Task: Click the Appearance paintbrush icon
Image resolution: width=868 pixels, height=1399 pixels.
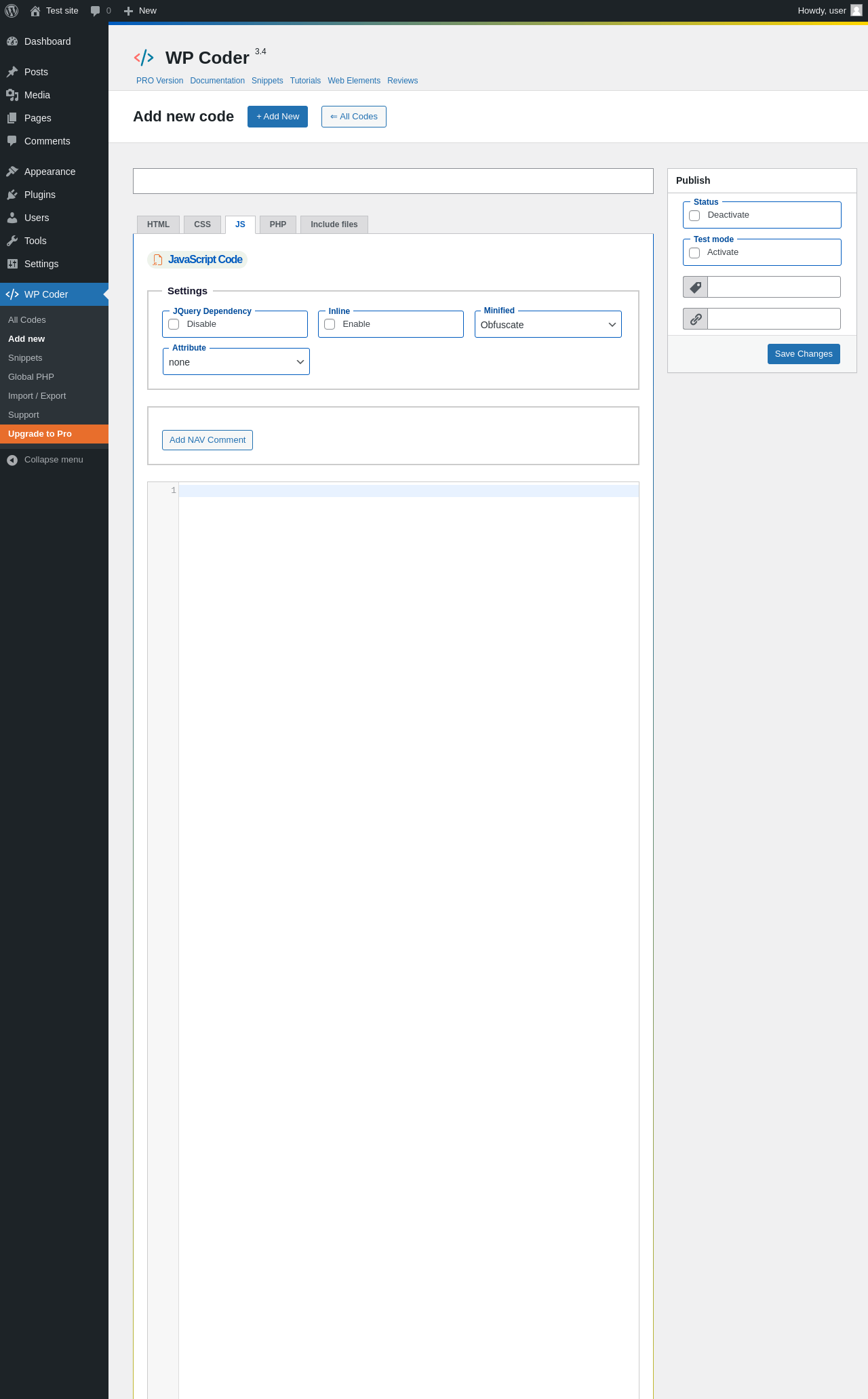Action: tap(12, 172)
